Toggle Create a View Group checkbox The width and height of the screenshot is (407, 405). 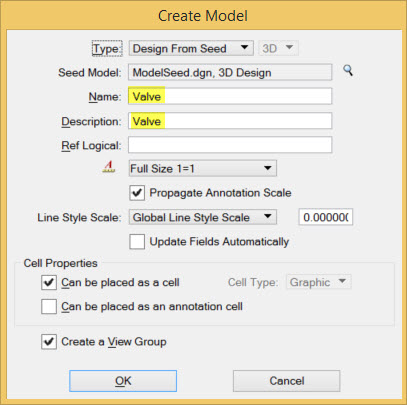[x=49, y=342]
